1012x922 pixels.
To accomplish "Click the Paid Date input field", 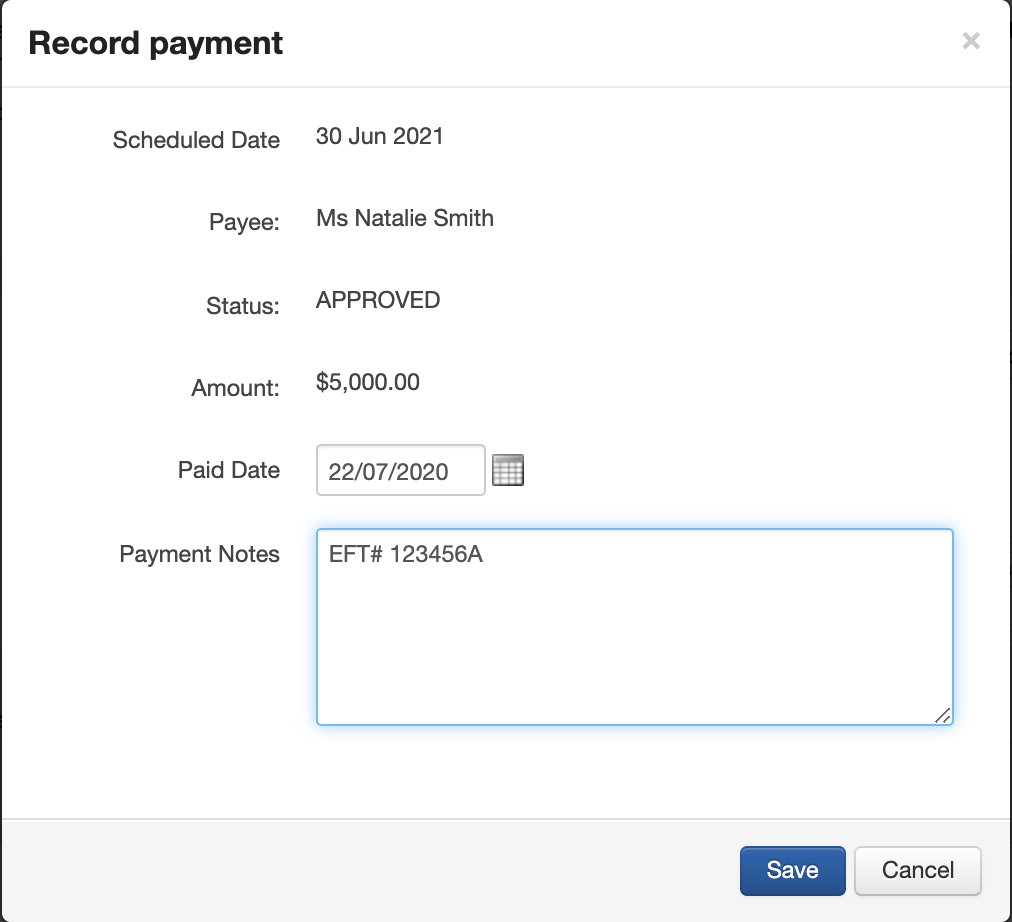I will [x=400, y=471].
